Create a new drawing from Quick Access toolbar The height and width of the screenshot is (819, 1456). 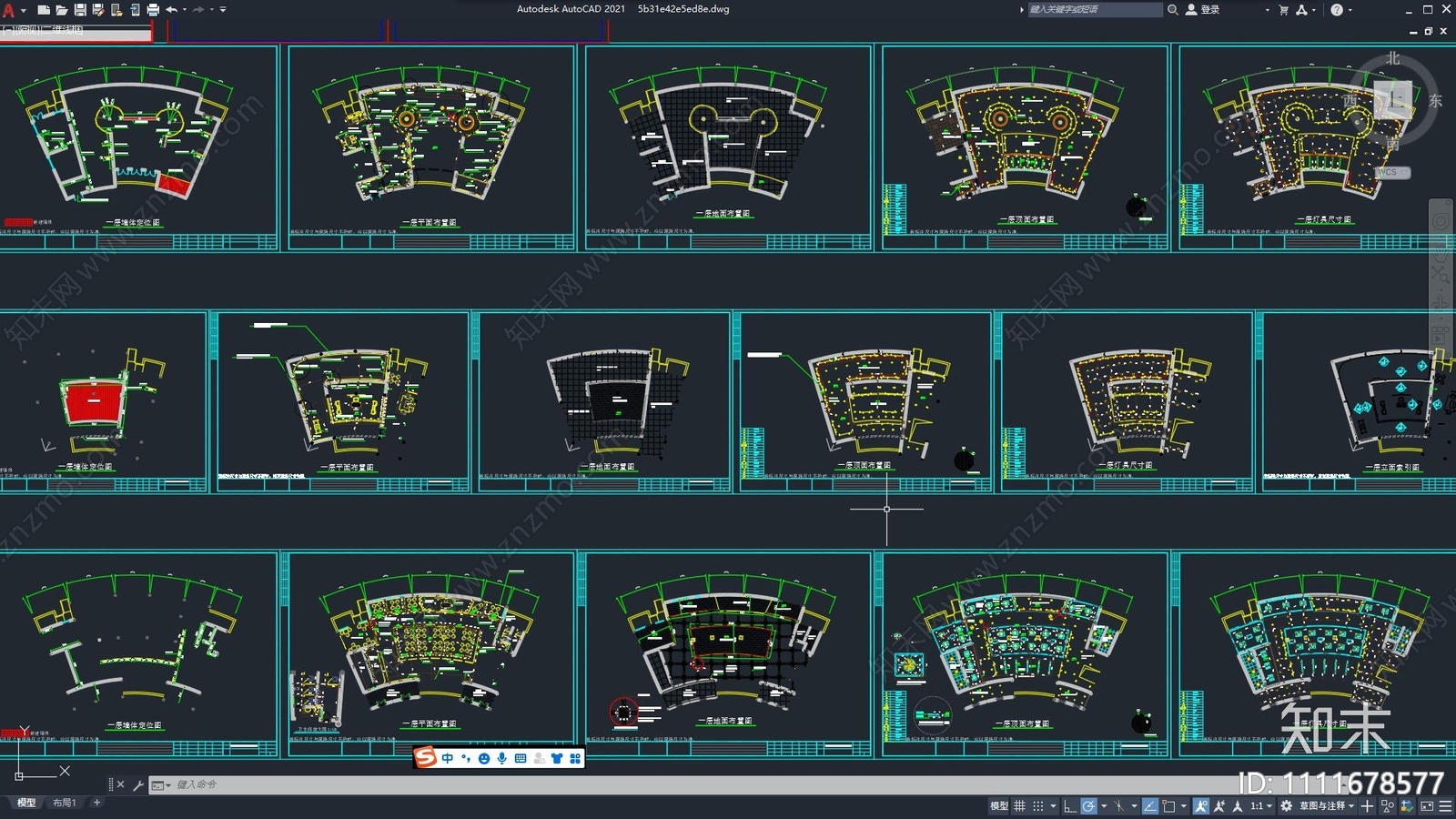point(44,10)
